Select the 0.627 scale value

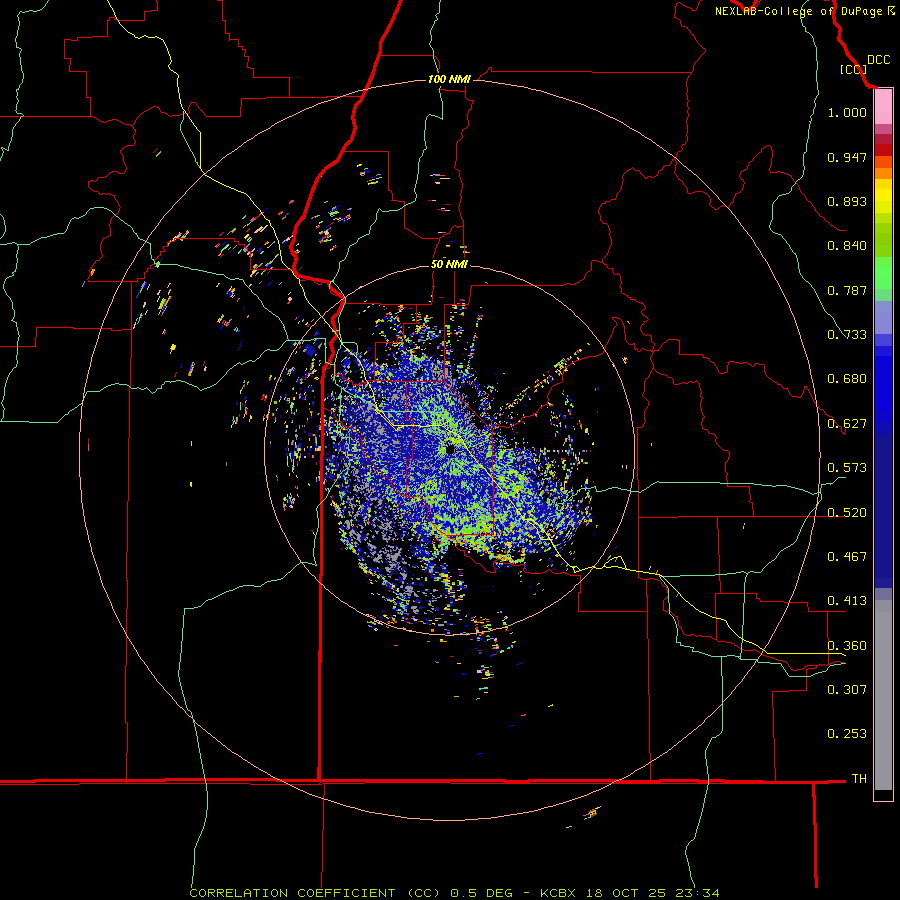coord(847,424)
